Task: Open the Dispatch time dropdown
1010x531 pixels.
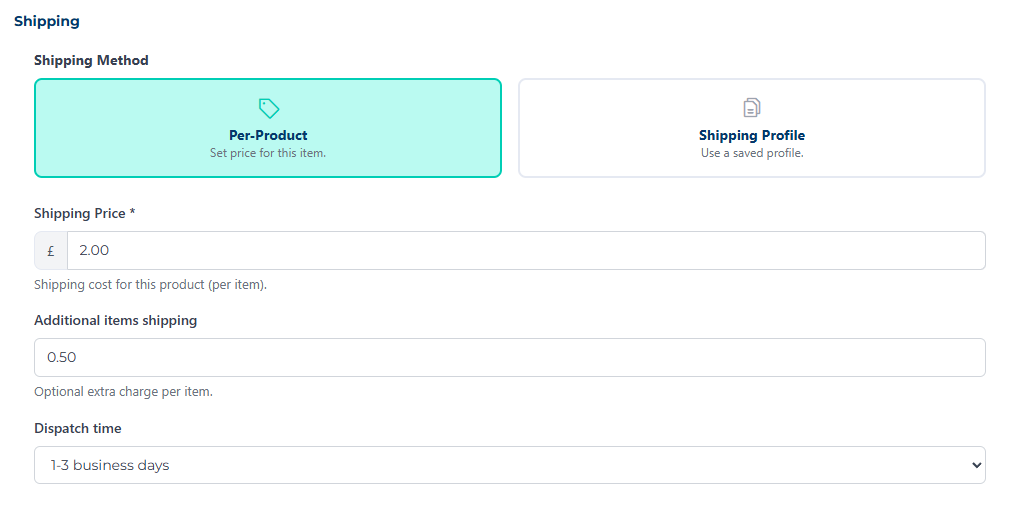Action: click(509, 465)
